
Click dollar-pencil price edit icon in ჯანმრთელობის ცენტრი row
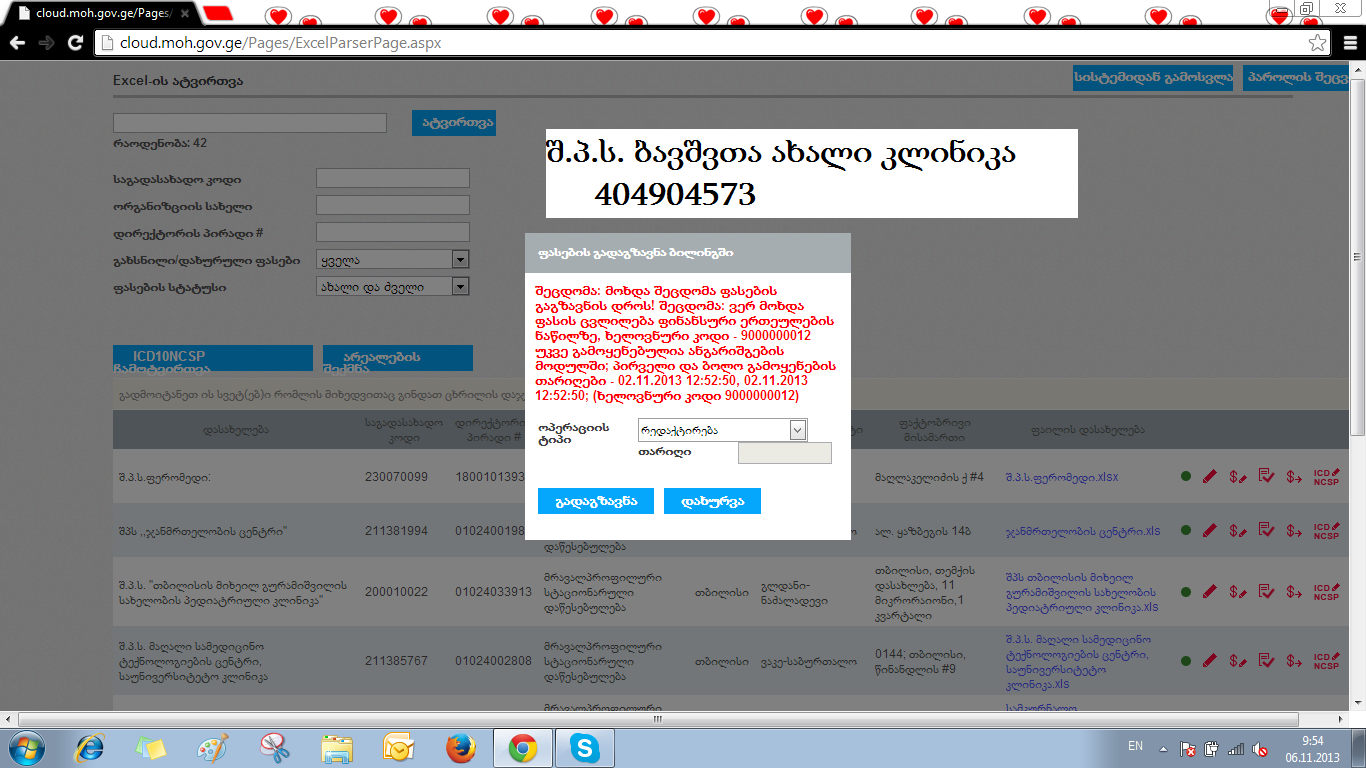[x=1237, y=530]
